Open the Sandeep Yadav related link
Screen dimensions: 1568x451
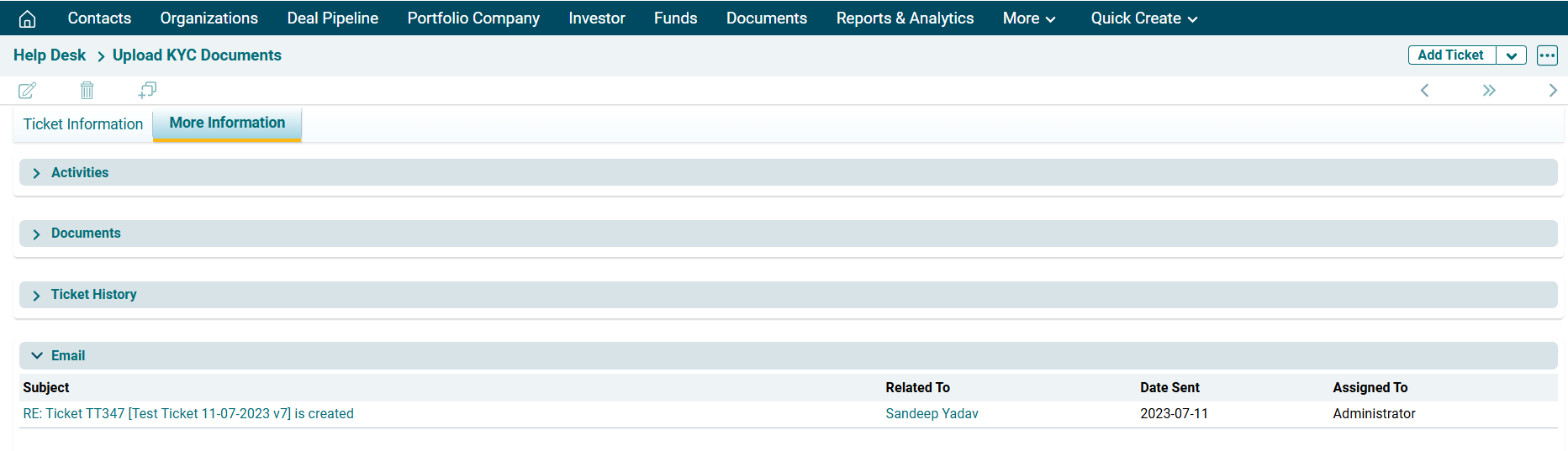932,413
